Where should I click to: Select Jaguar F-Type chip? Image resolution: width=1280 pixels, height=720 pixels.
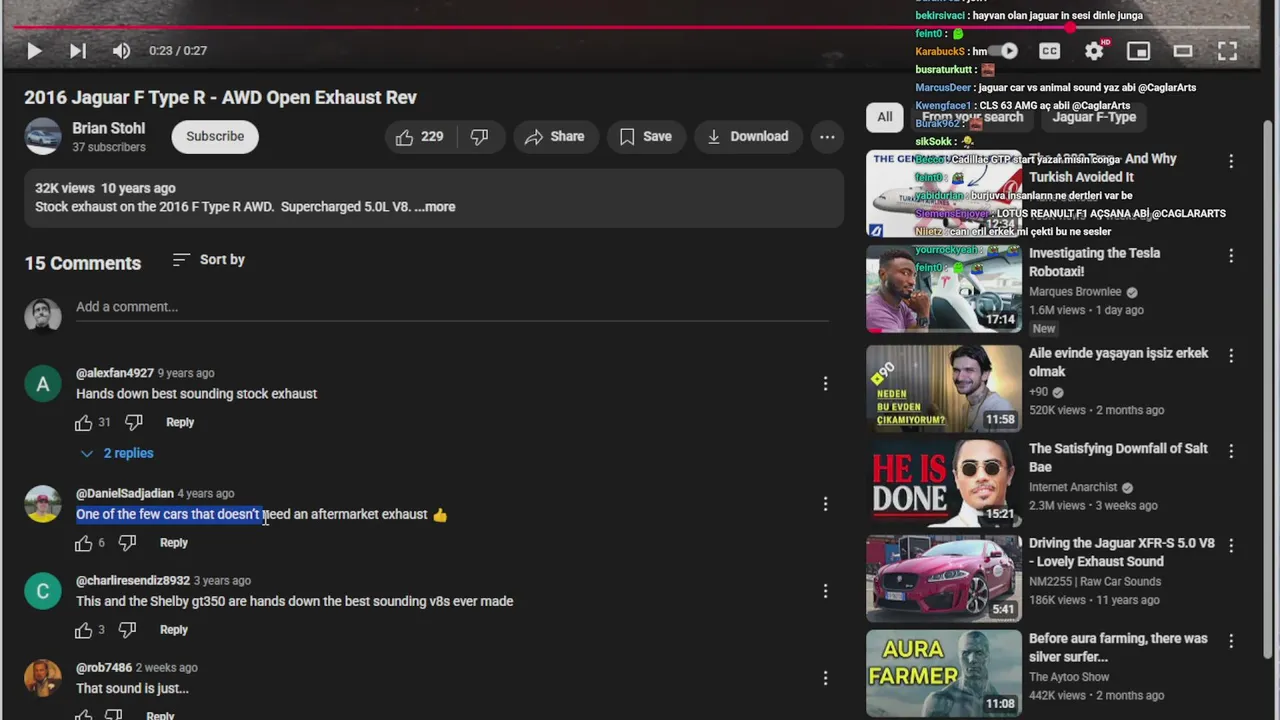click(1094, 117)
